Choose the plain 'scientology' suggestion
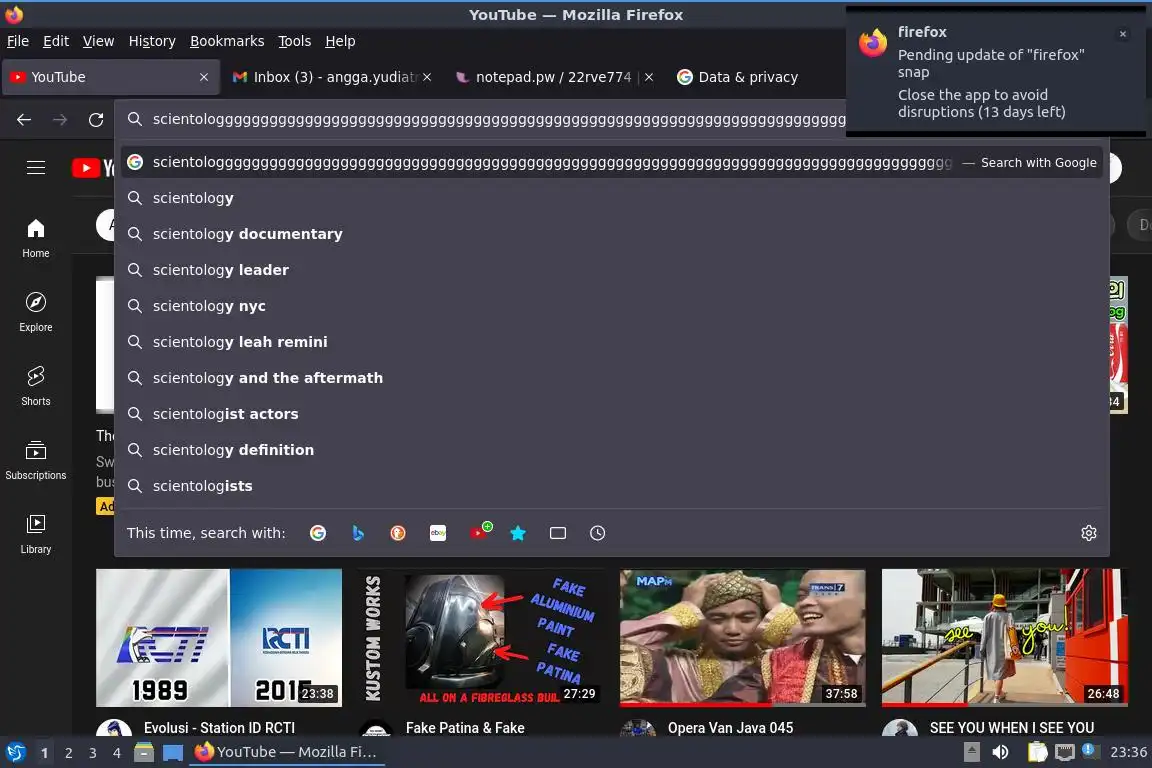Image resolution: width=1152 pixels, height=768 pixels. click(613, 198)
